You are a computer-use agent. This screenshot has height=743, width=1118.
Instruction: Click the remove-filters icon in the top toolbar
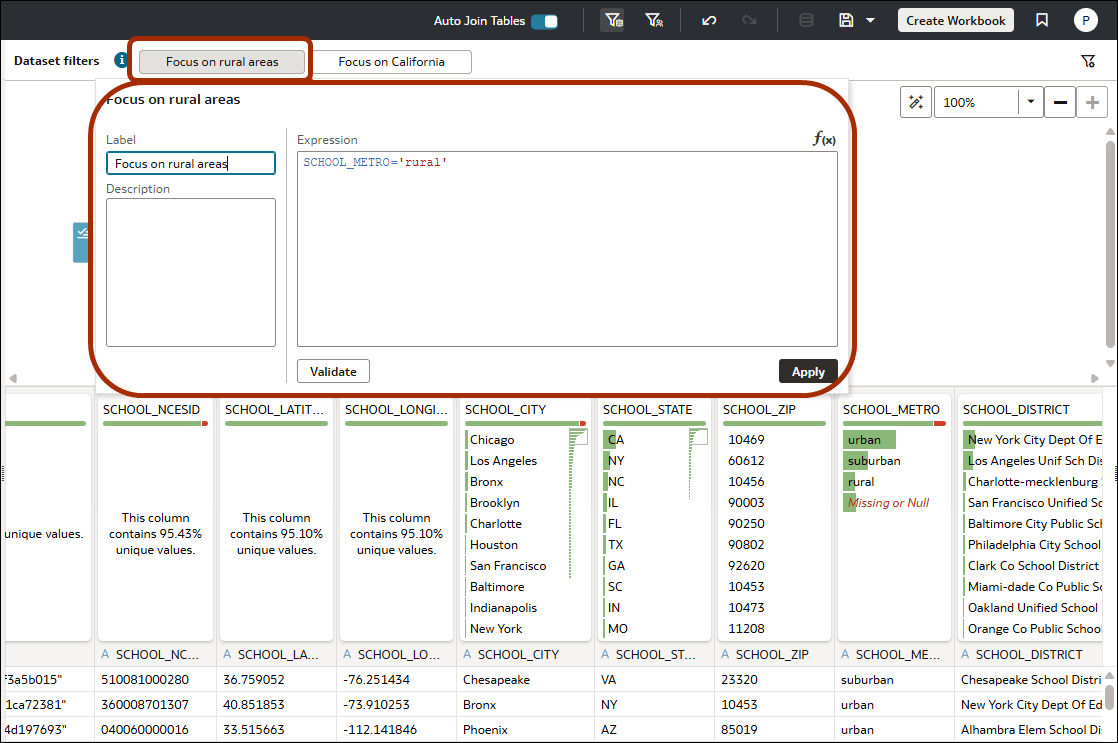[x=656, y=20]
